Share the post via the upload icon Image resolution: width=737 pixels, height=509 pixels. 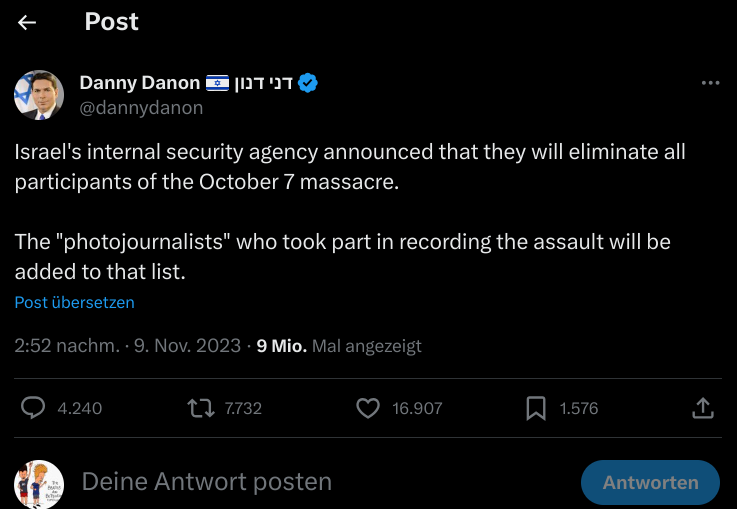703,407
